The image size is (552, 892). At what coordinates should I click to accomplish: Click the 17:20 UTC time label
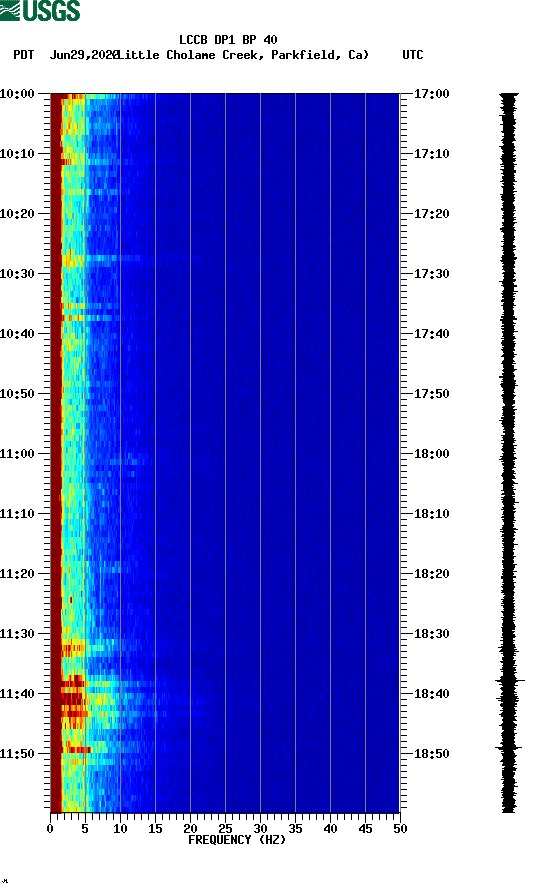[431, 214]
